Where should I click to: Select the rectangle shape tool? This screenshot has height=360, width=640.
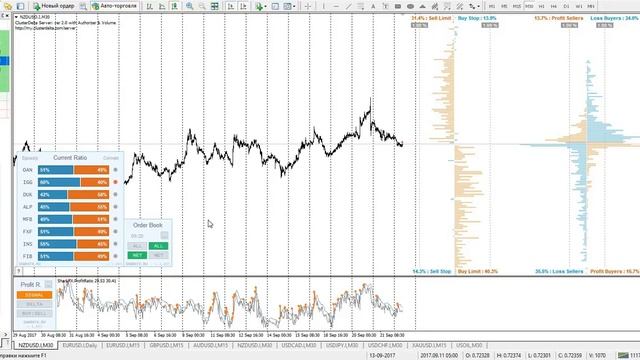[398, 6]
